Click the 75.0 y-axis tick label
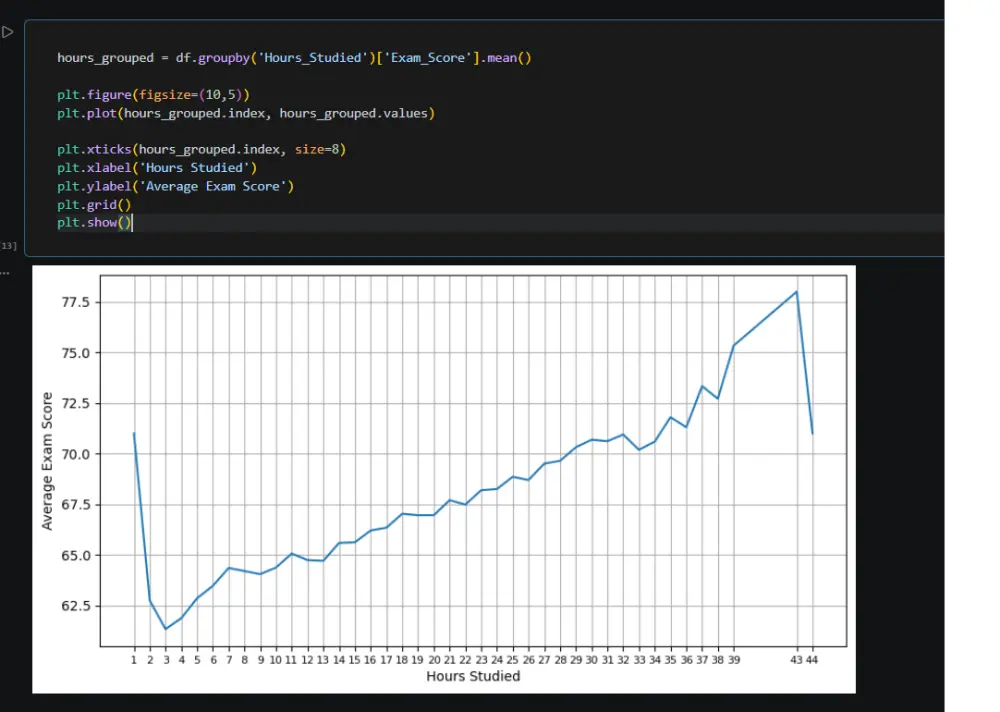 pos(75,353)
